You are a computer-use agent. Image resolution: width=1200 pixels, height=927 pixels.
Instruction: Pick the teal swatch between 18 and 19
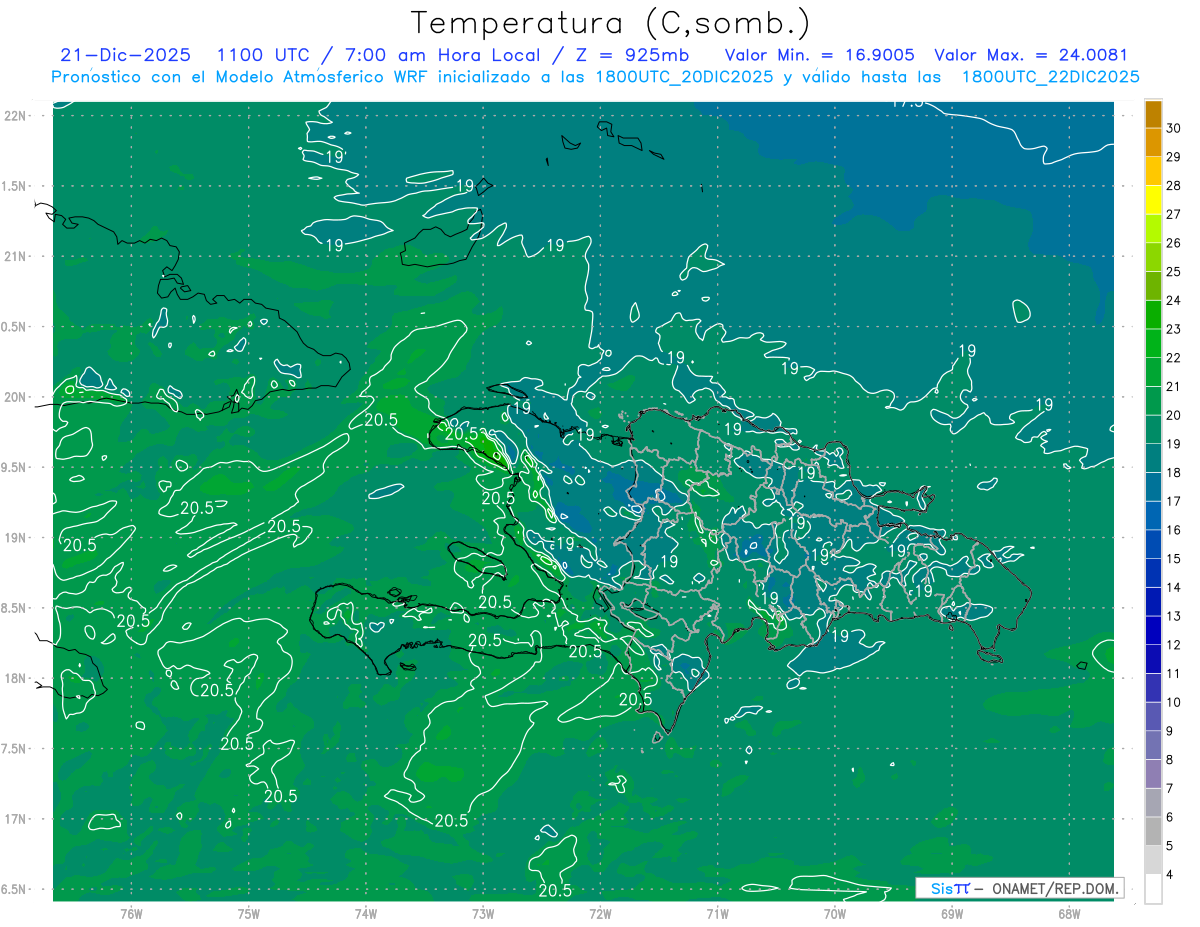pos(1153,458)
